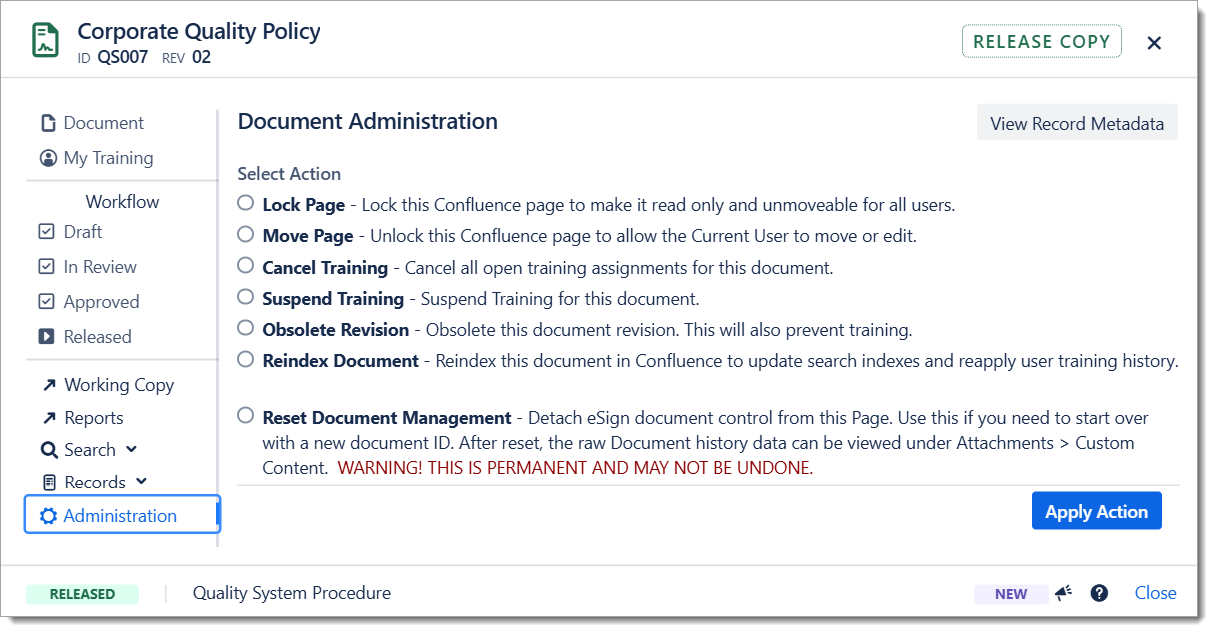Choose the Obsolete Revision radio button
Image resolution: width=1213 pixels, height=632 pixels.
click(246, 328)
